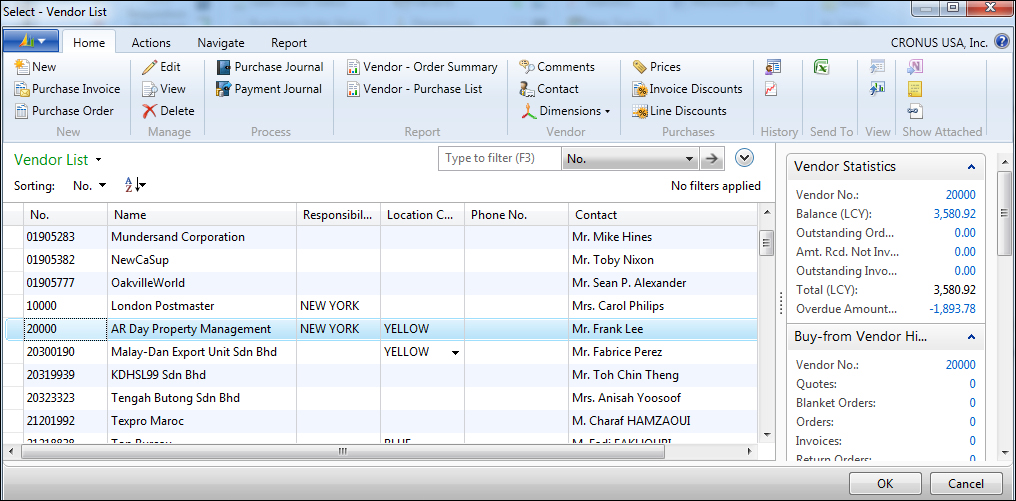Open the Links icon in Show Attached
The width and height of the screenshot is (1016, 501).
(915, 111)
